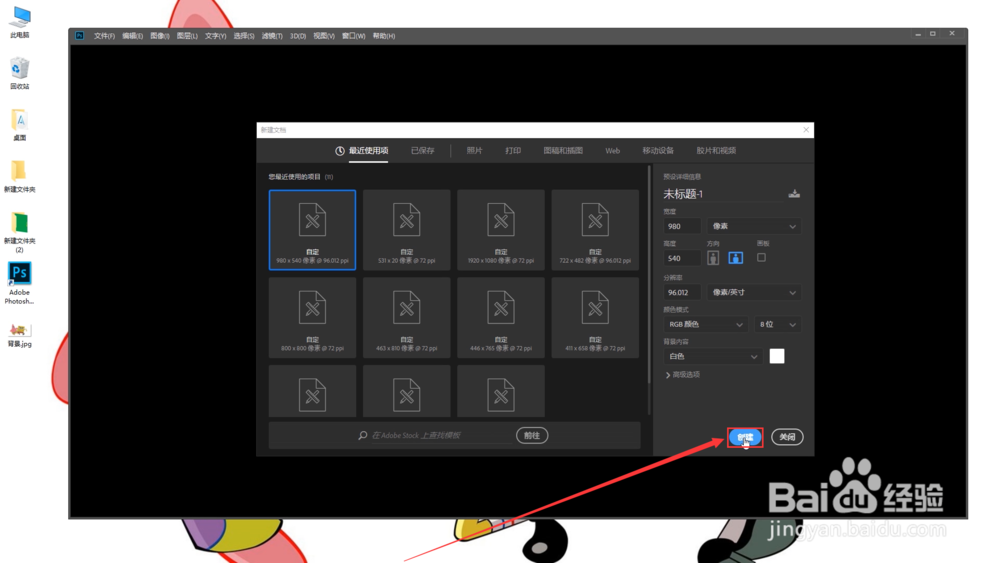
Task: Click the save preset icon beside 未标题-1
Action: [x=794, y=194]
